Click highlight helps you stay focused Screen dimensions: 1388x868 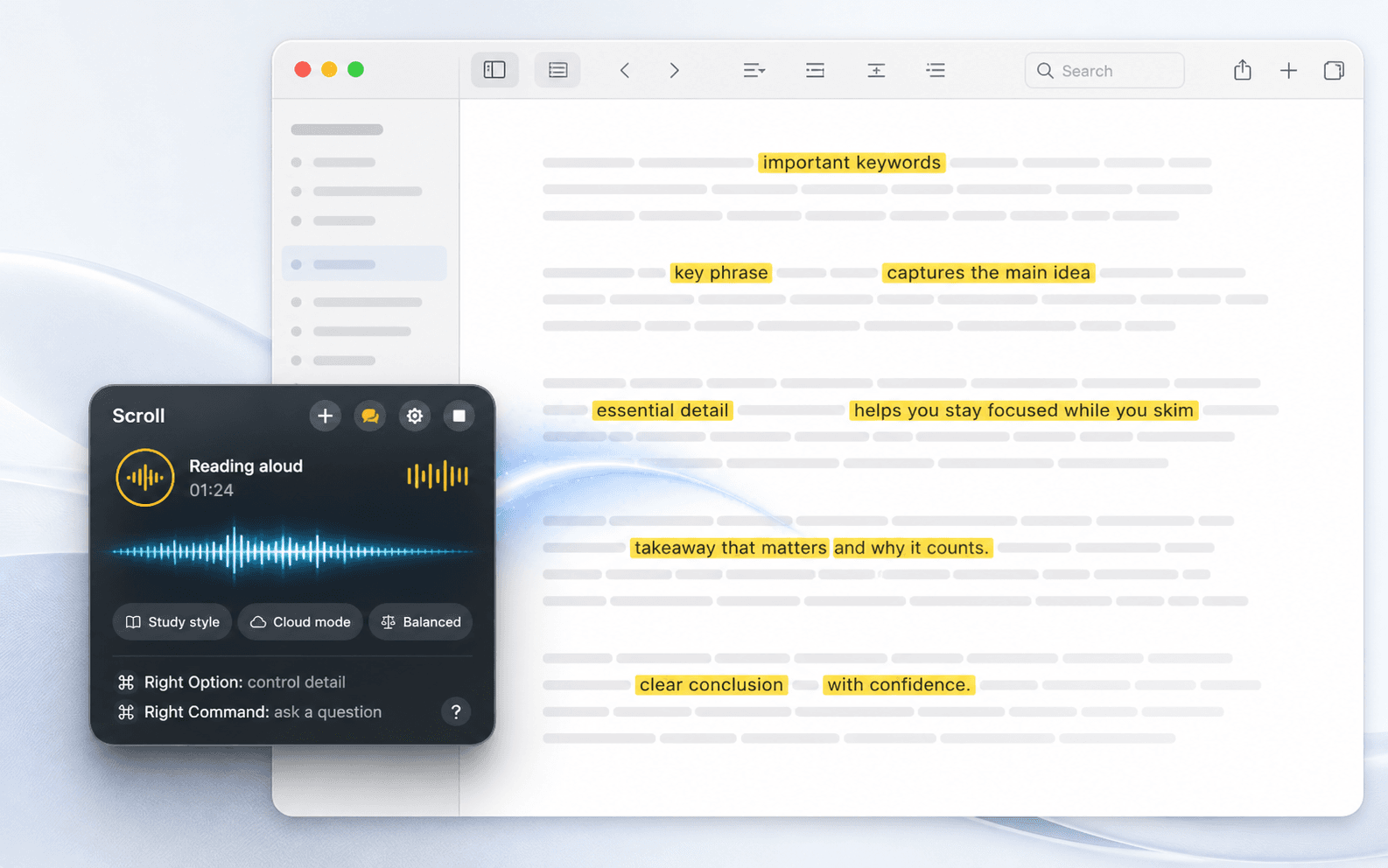[1024, 410]
